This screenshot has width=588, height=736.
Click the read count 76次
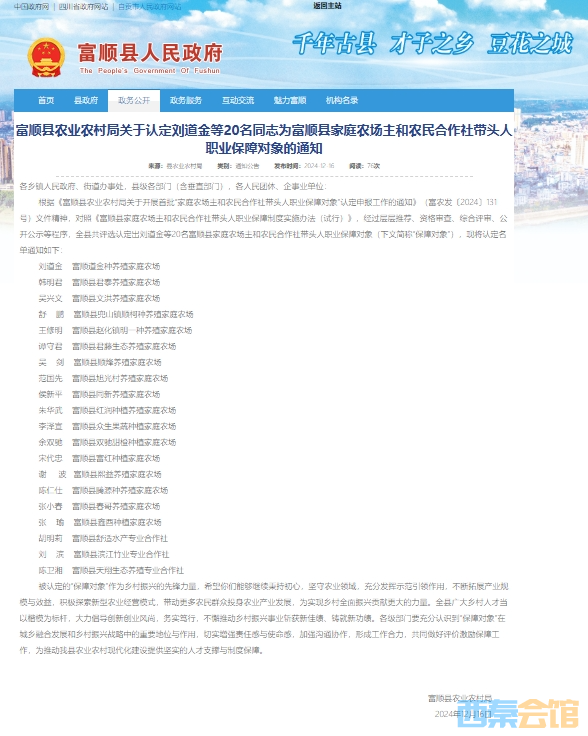pyautogui.click(x=374, y=166)
